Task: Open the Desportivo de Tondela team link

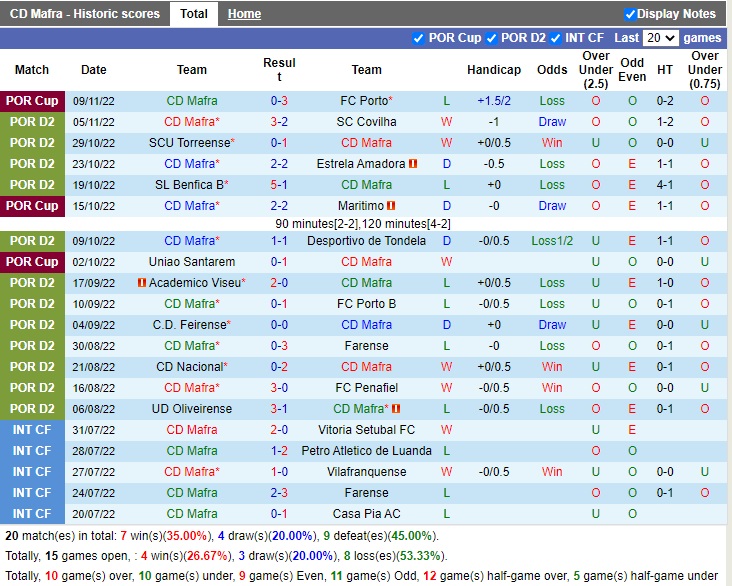Action: coord(366,241)
